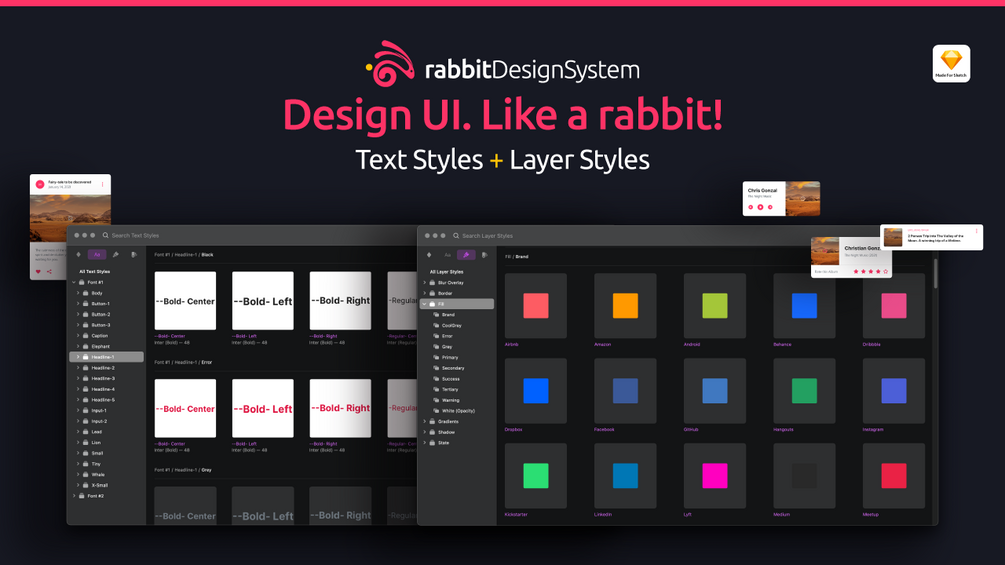Expand the Font #2 group
This screenshot has width=1005, height=565.
pos(74,496)
